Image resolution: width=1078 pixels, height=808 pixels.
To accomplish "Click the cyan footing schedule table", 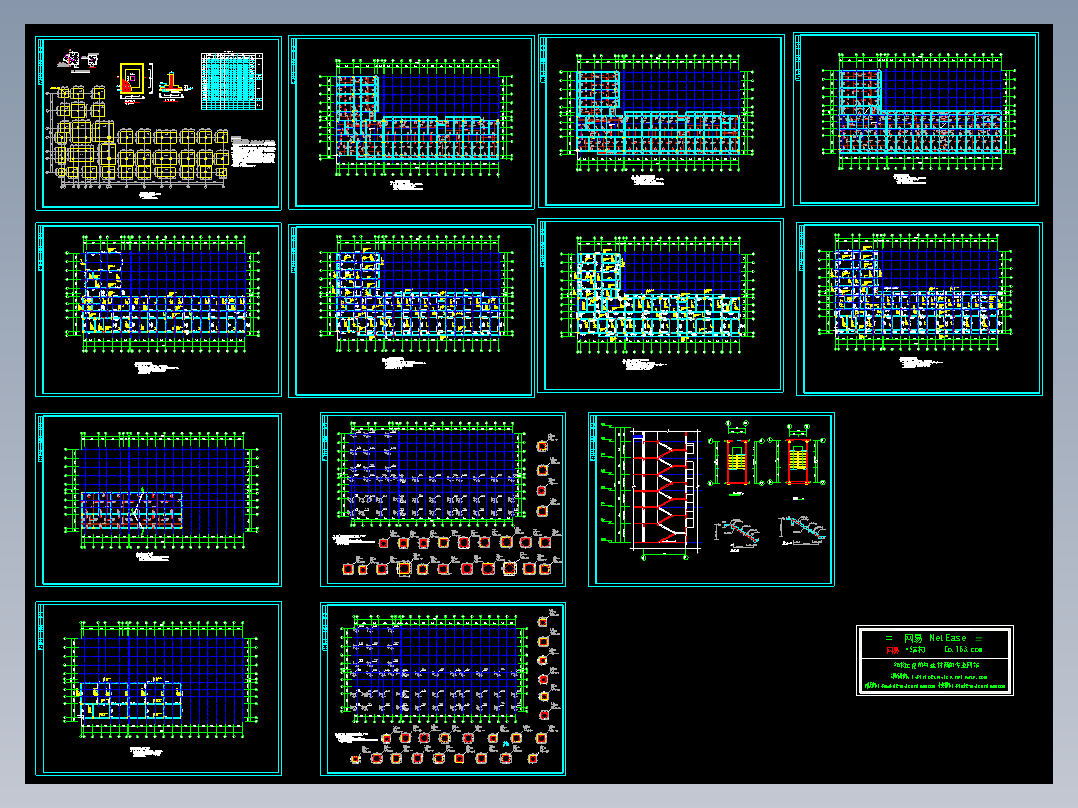I will (x=232, y=81).
